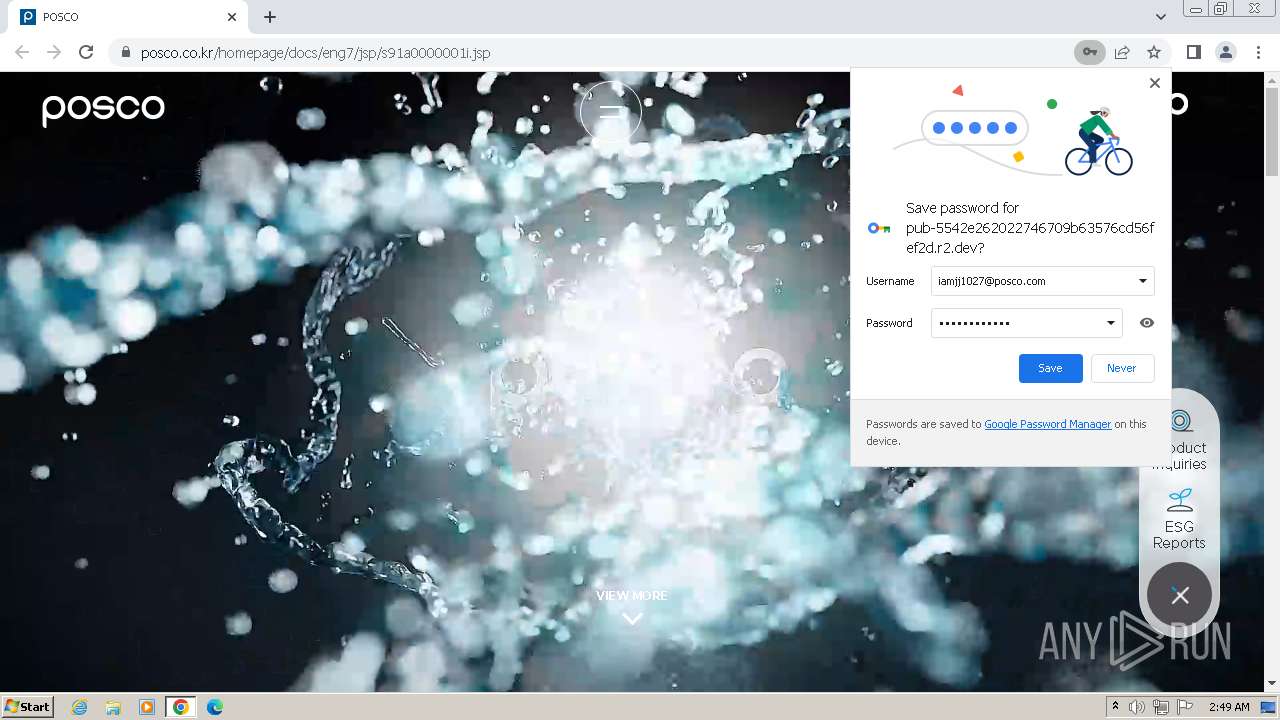This screenshot has width=1280, height=720.
Task: Open media player from taskbar
Action: (147, 707)
